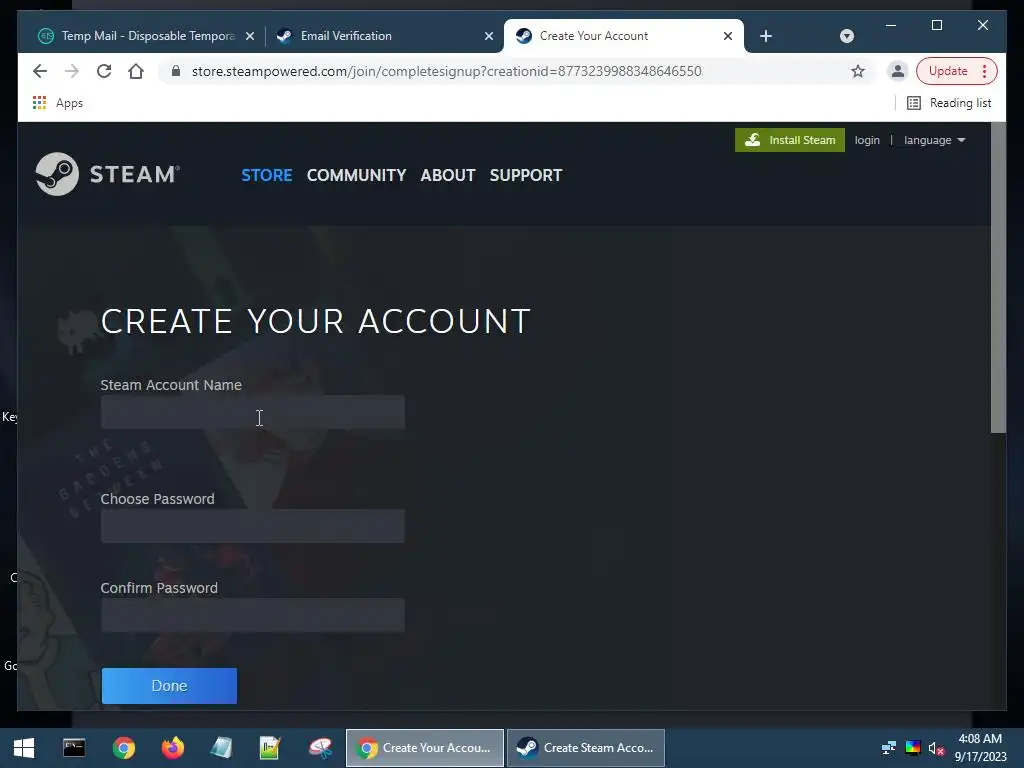Click the login link

(x=867, y=140)
